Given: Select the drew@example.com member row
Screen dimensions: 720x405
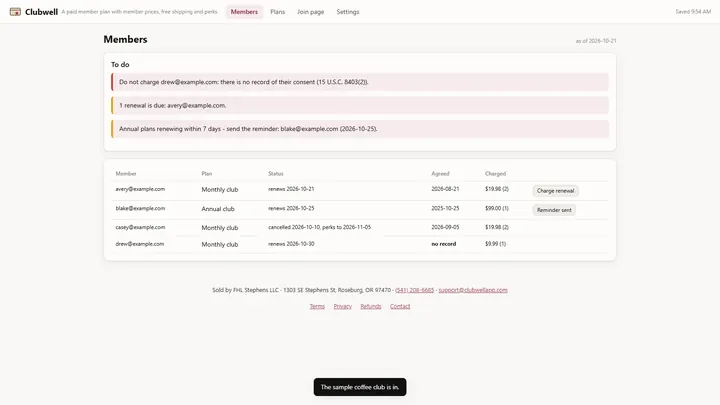Looking at the screenshot, I should click(360, 244).
